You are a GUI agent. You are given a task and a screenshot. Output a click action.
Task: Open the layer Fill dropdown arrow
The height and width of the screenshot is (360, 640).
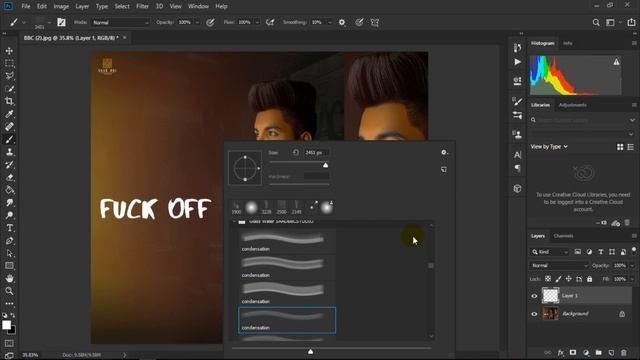coord(632,279)
